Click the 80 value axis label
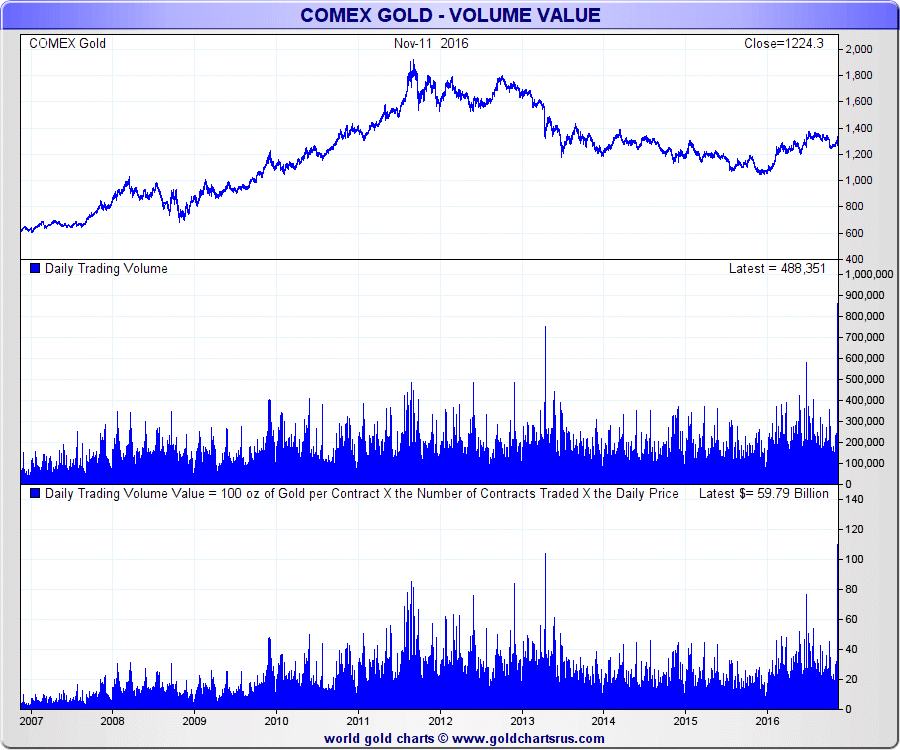The width and height of the screenshot is (900, 750). pos(852,589)
